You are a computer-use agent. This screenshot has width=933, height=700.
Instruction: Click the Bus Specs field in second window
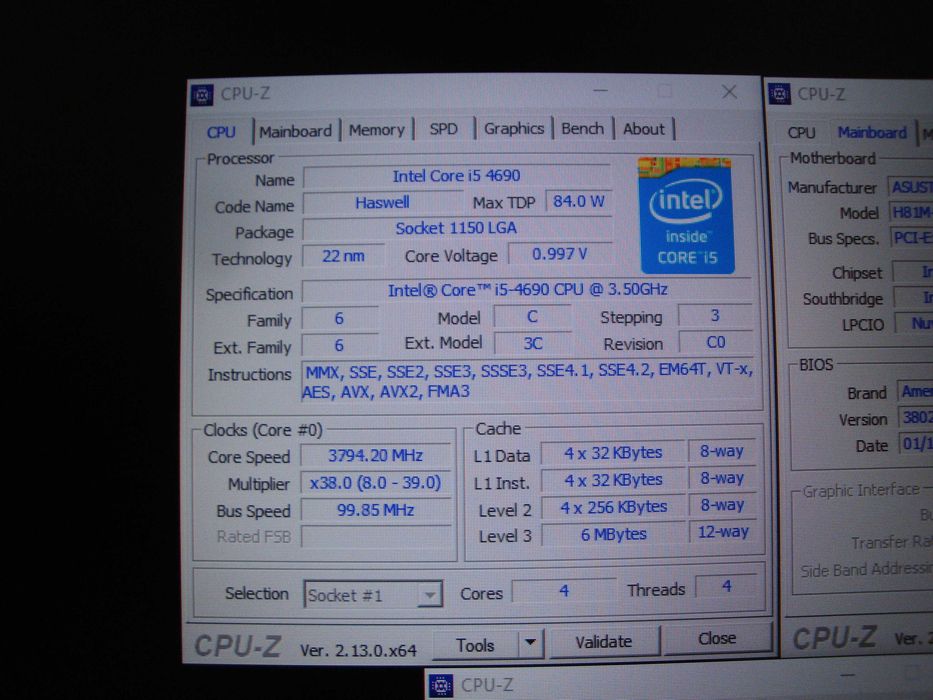912,238
